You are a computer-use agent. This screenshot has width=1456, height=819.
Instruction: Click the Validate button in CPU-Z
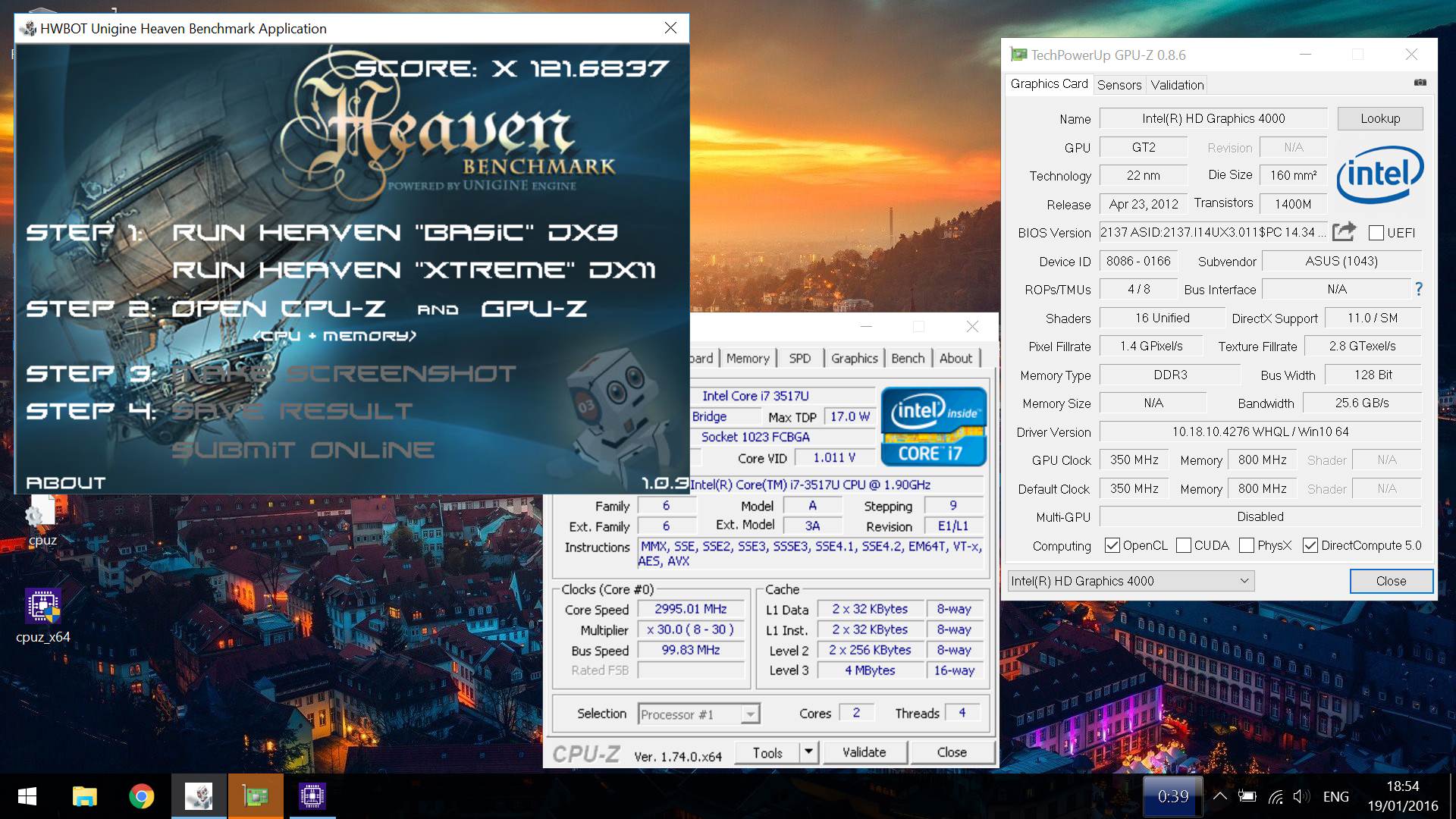[864, 752]
